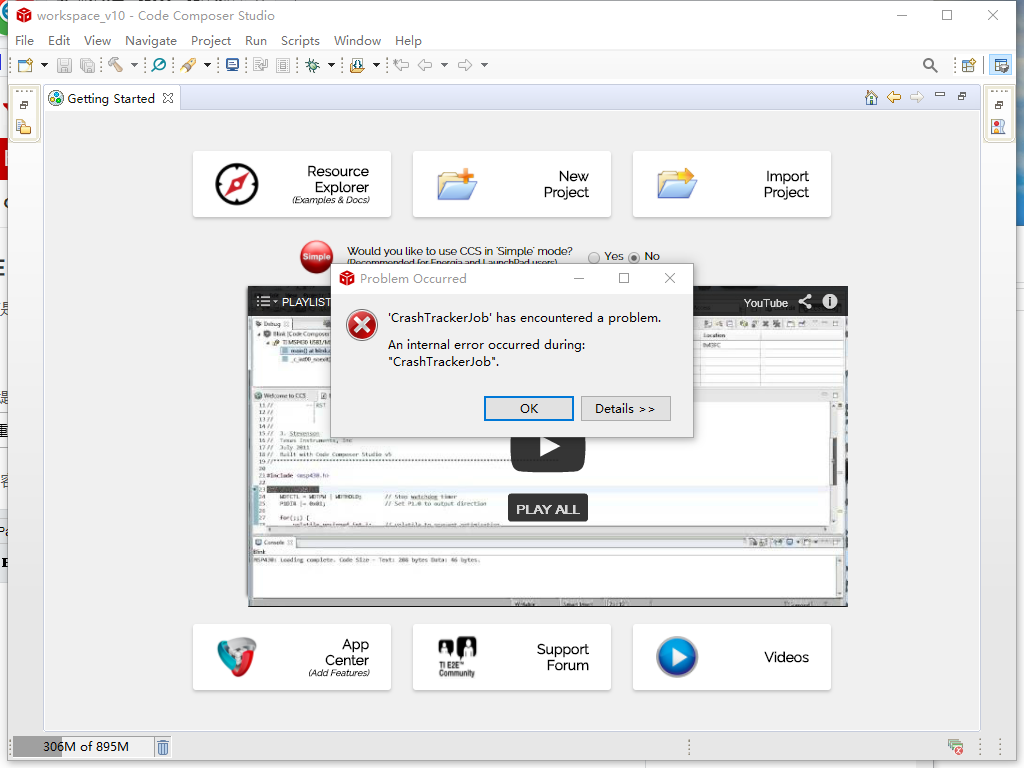This screenshot has height=768, width=1024.
Task: Click the blue slashed-circle toolbar icon
Action: 159,65
